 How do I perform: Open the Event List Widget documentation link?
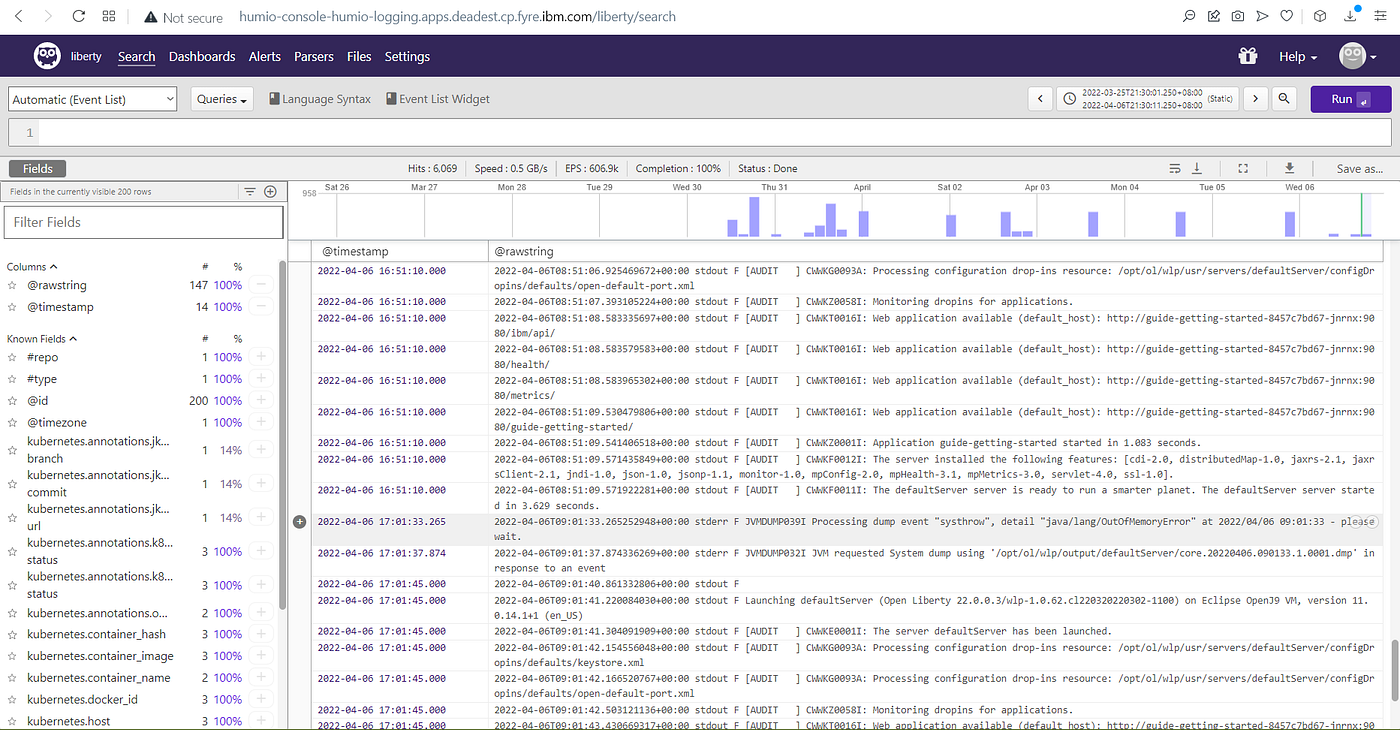[438, 99]
